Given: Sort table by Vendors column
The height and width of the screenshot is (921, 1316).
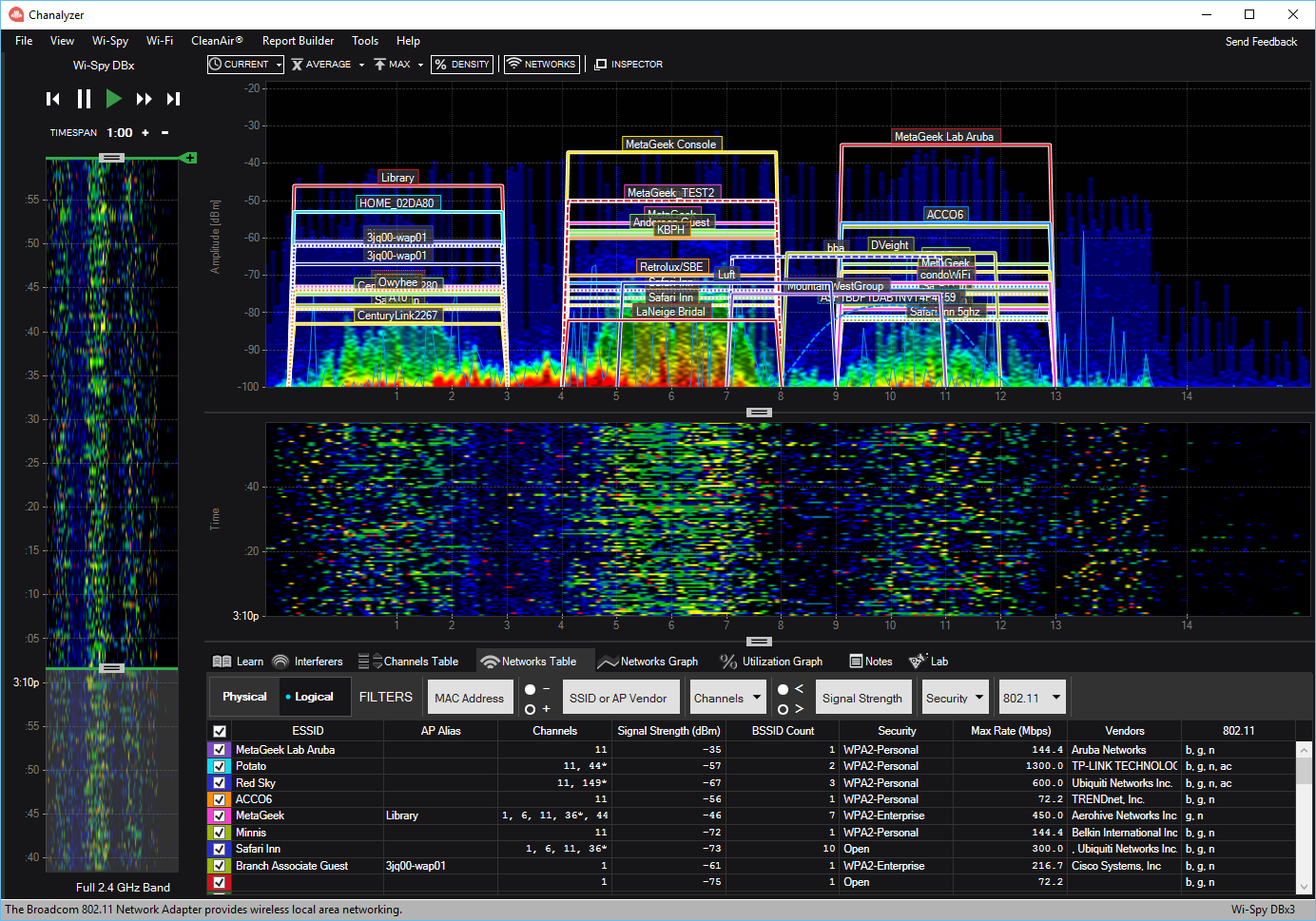Looking at the screenshot, I should [x=1125, y=731].
